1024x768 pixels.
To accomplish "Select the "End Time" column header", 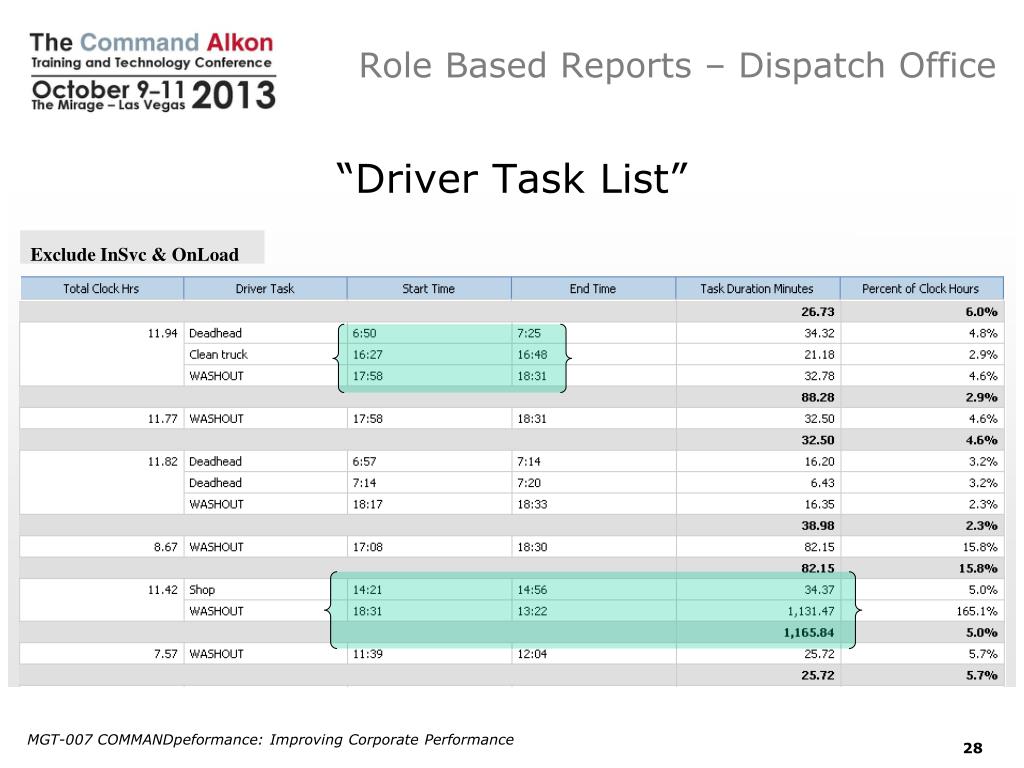I will 593,289.
